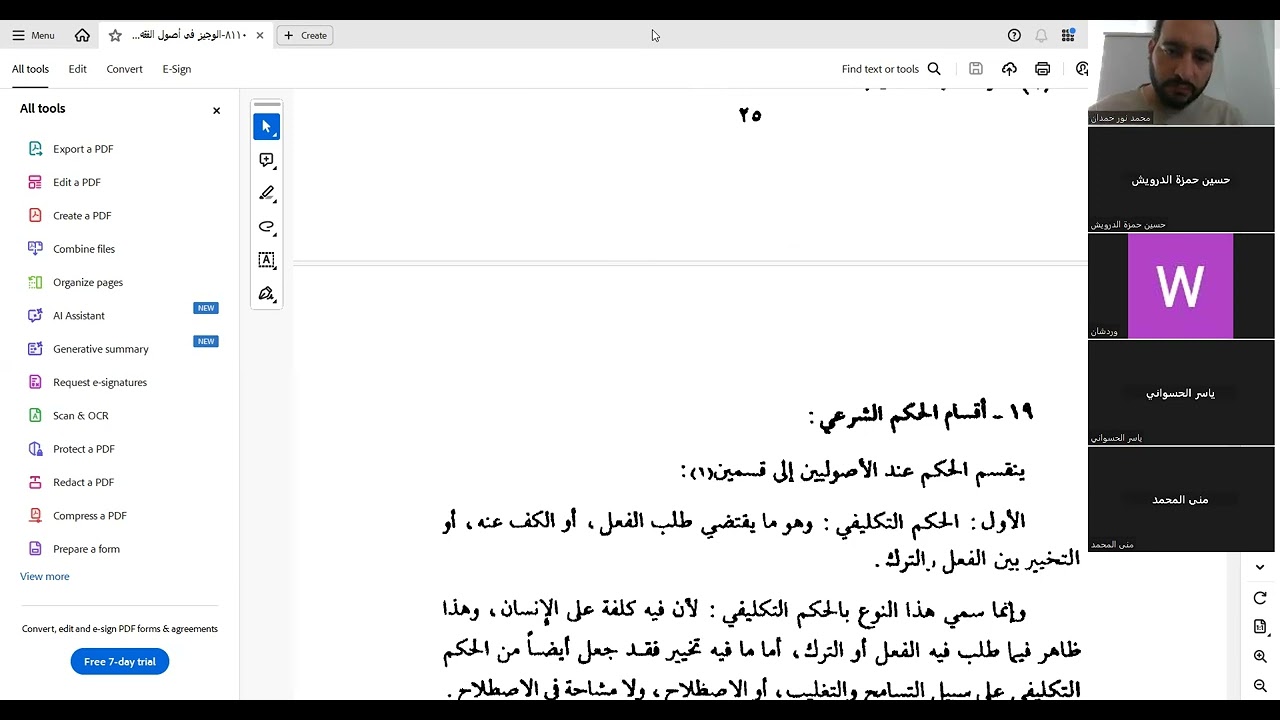Viewport: 1280px width, 720px height.
Task: Open the E-Sign tab
Action: (x=177, y=69)
